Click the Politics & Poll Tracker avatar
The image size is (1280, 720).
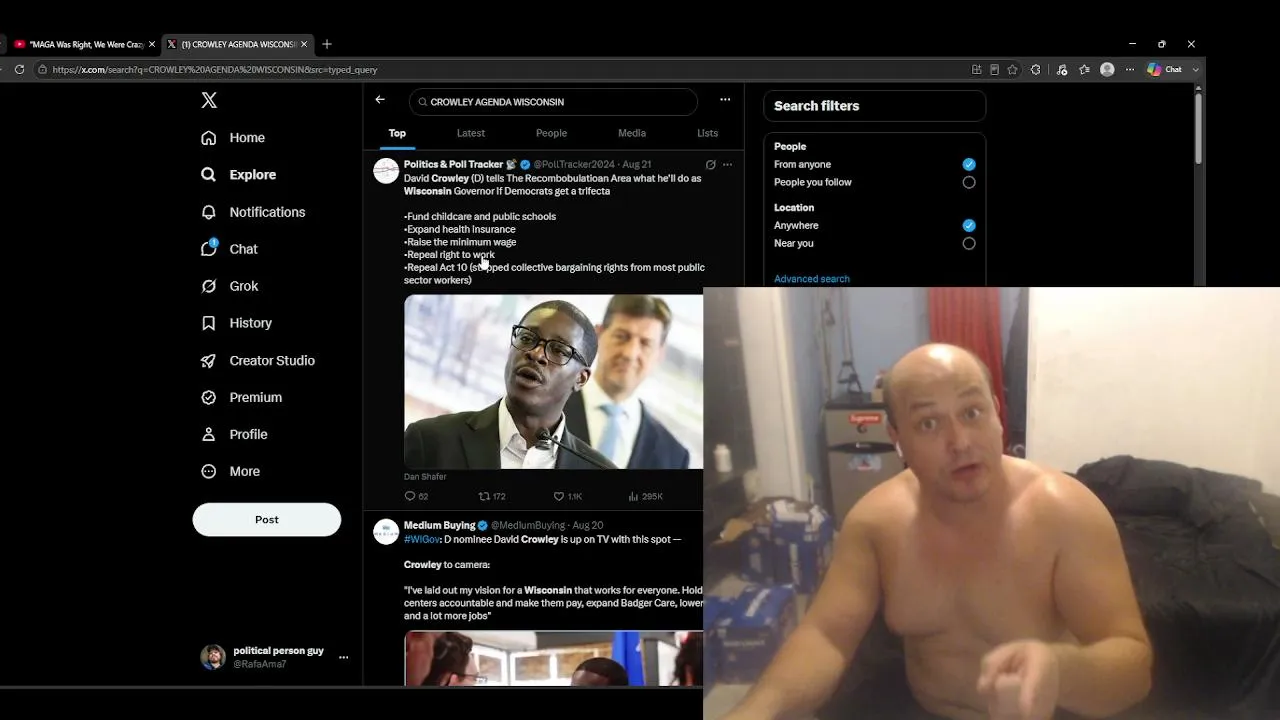pos(386,171)
